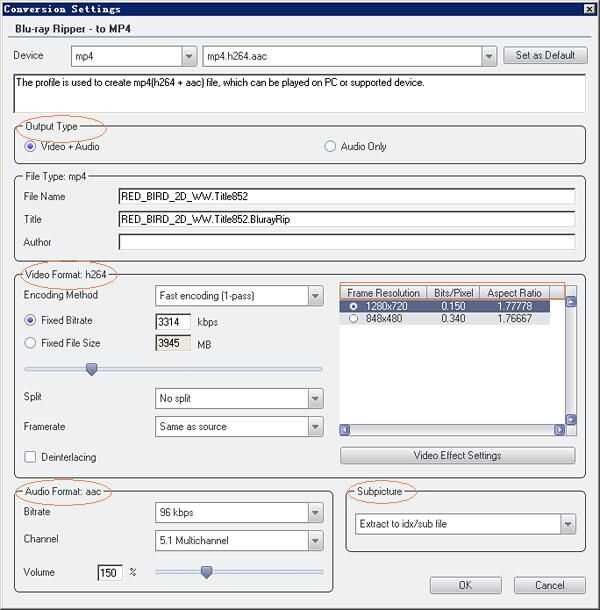
Task: Select the 1280x720 resolution radio button
Action: coord(353,307)
